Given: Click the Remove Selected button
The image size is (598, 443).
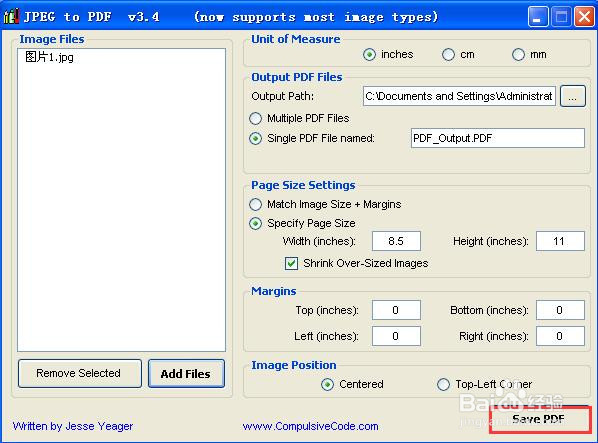Looking at the screenshot, I should pos(80,373).
